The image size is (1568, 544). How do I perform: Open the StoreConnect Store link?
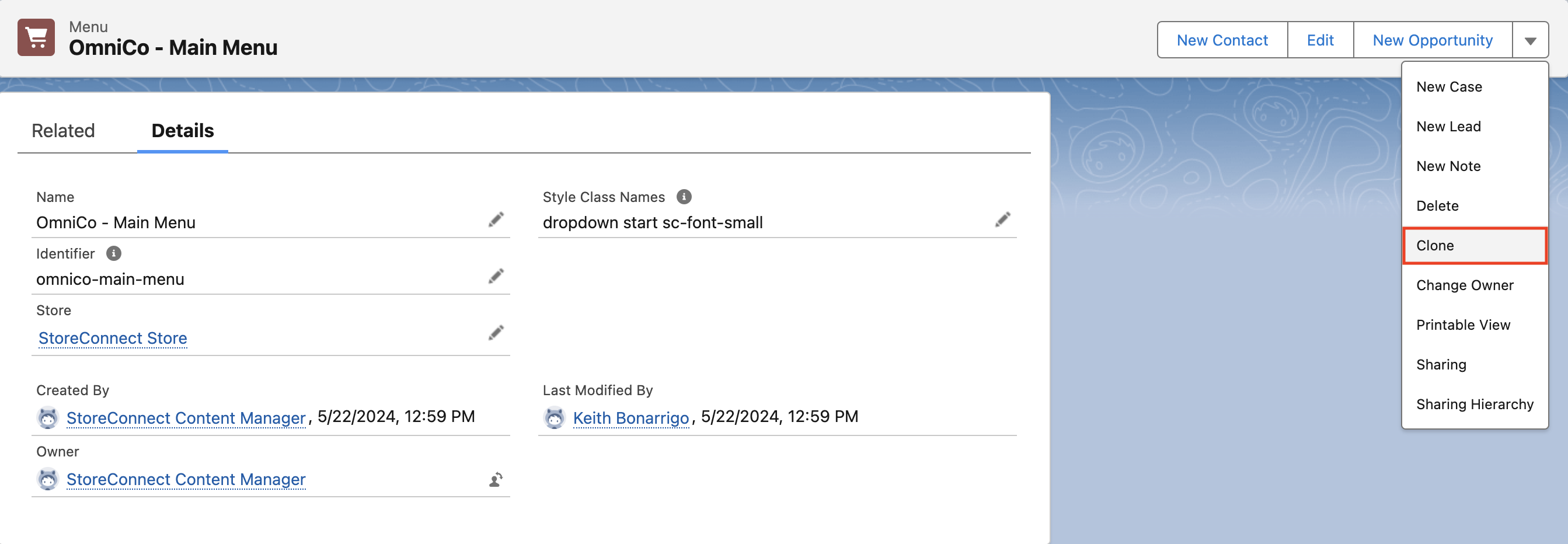(x=113, y=338)
